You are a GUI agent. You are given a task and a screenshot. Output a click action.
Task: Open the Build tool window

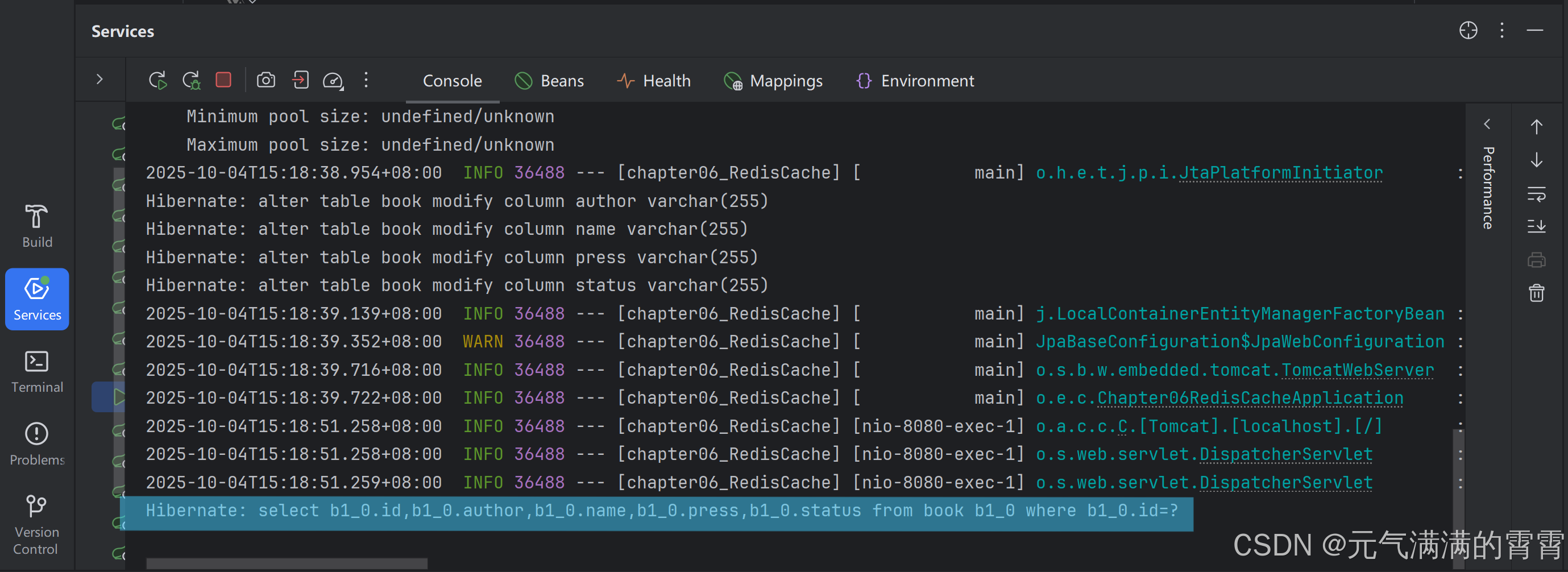(37, 226)
